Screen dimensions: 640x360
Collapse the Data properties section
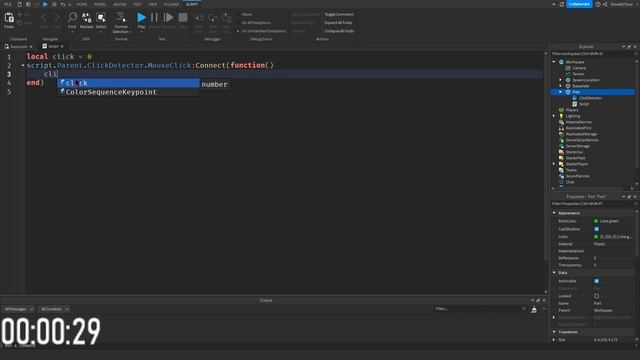click(x=554, y=273)
